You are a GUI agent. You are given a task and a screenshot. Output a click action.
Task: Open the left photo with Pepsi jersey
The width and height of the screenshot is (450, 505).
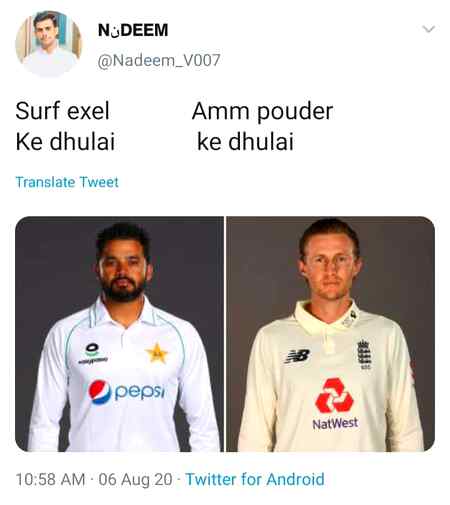click(x=119, y=334)
